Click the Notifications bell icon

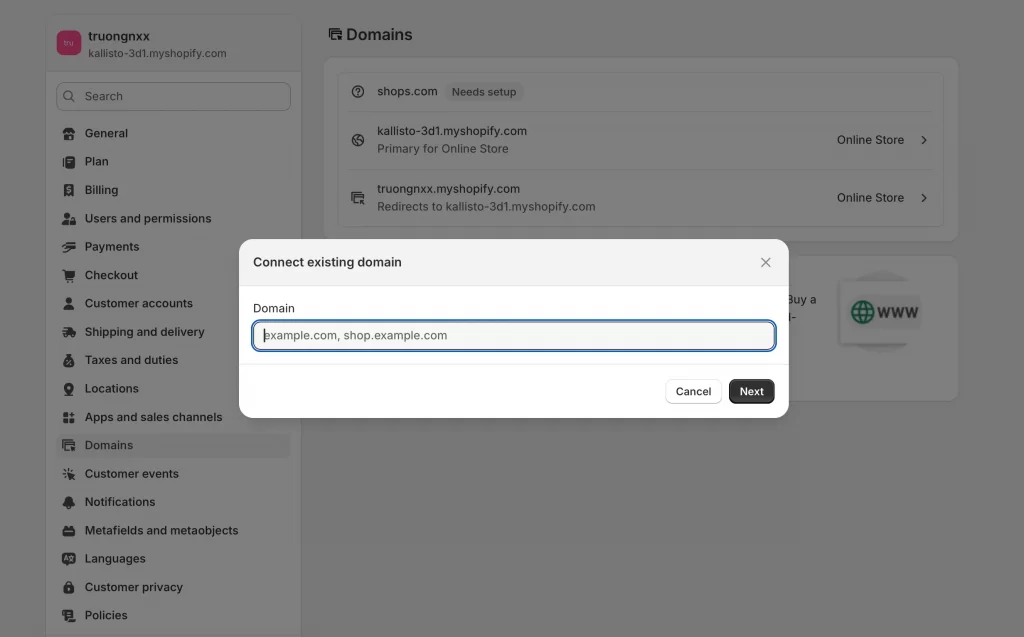69,502
